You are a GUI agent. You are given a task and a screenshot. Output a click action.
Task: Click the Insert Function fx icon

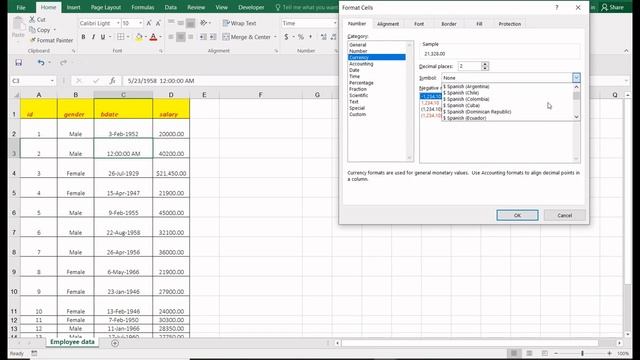click(112, 81)
